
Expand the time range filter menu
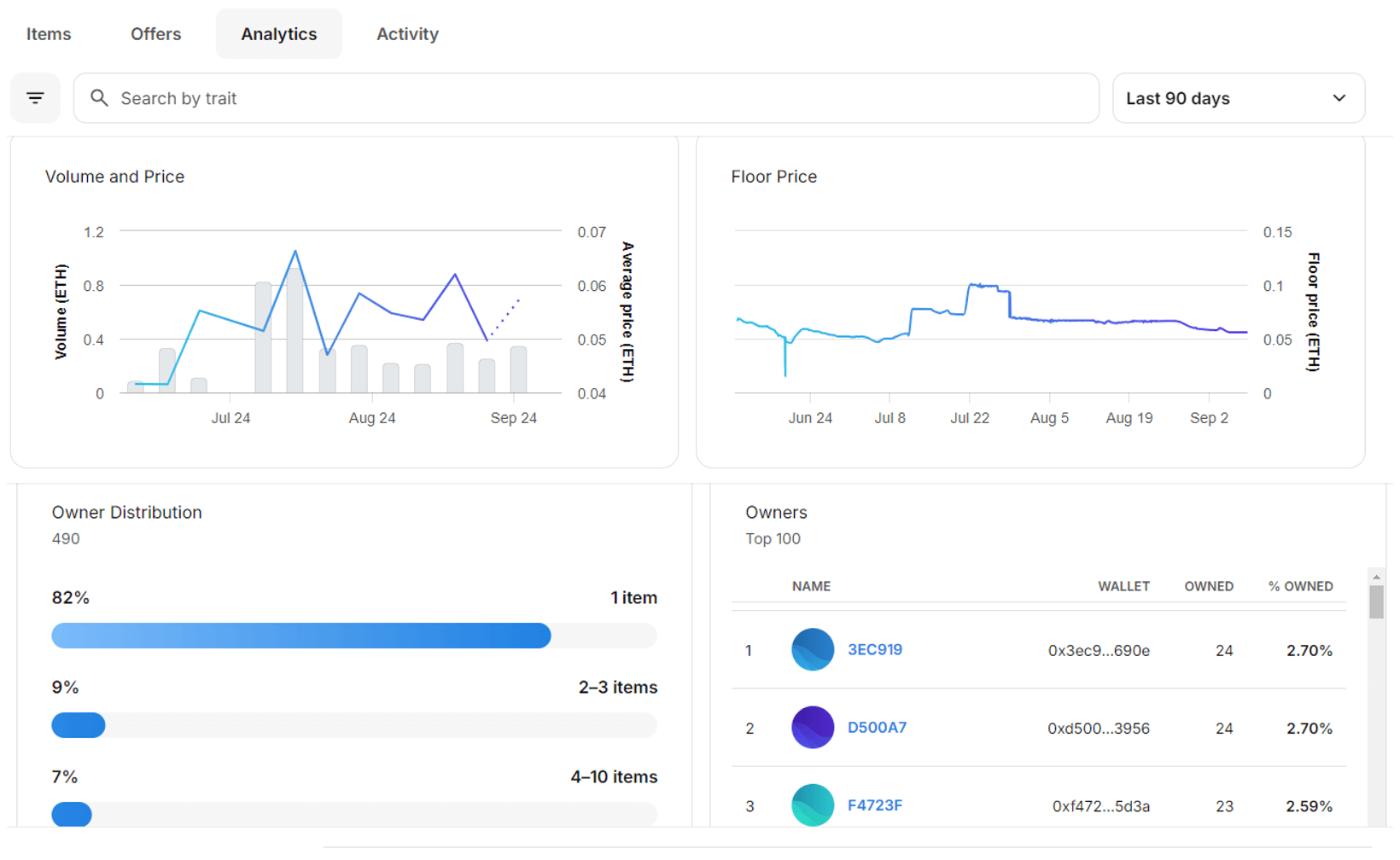click(1238, 97)
